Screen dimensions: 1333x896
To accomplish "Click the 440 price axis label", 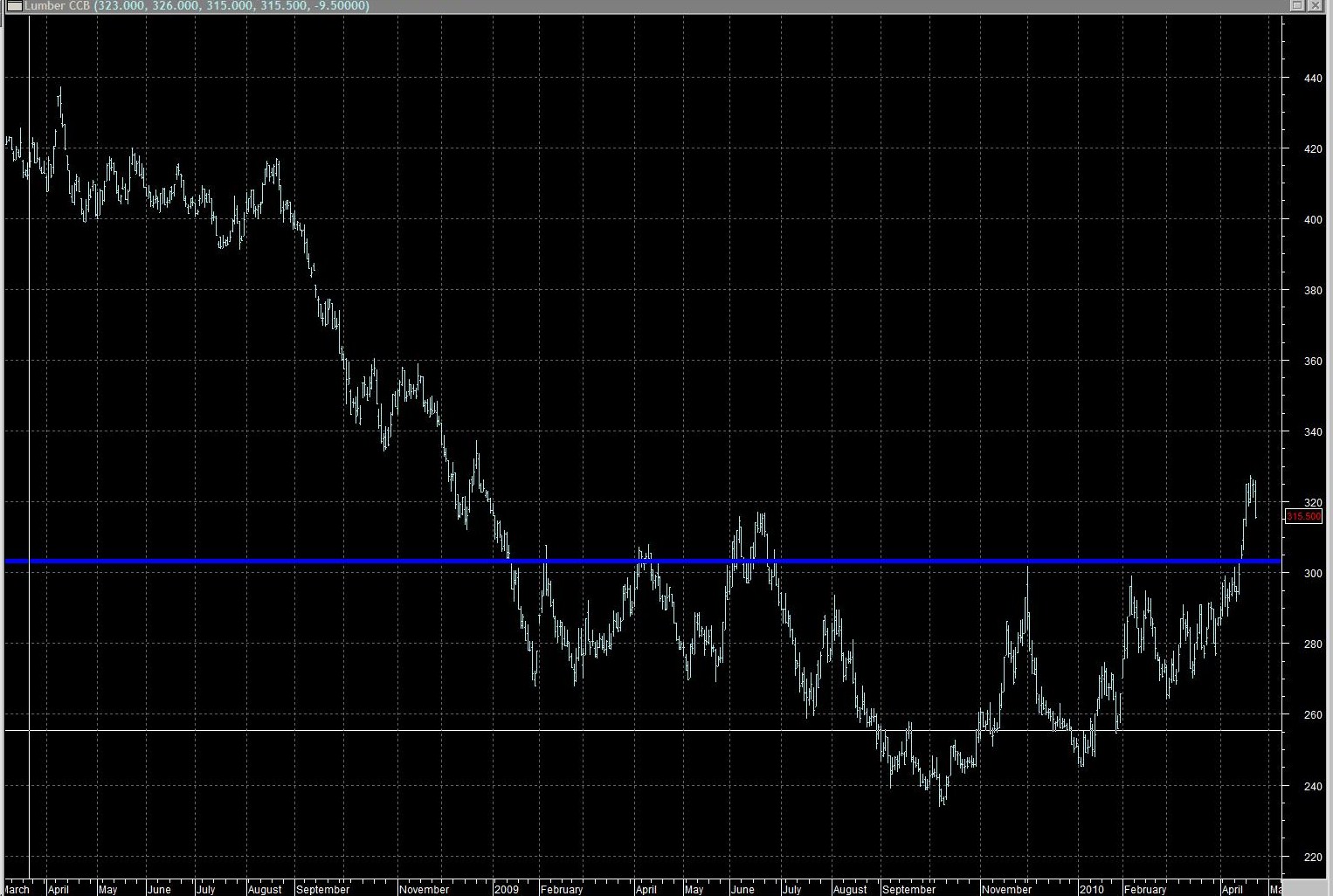I will tap(1312, 79).
